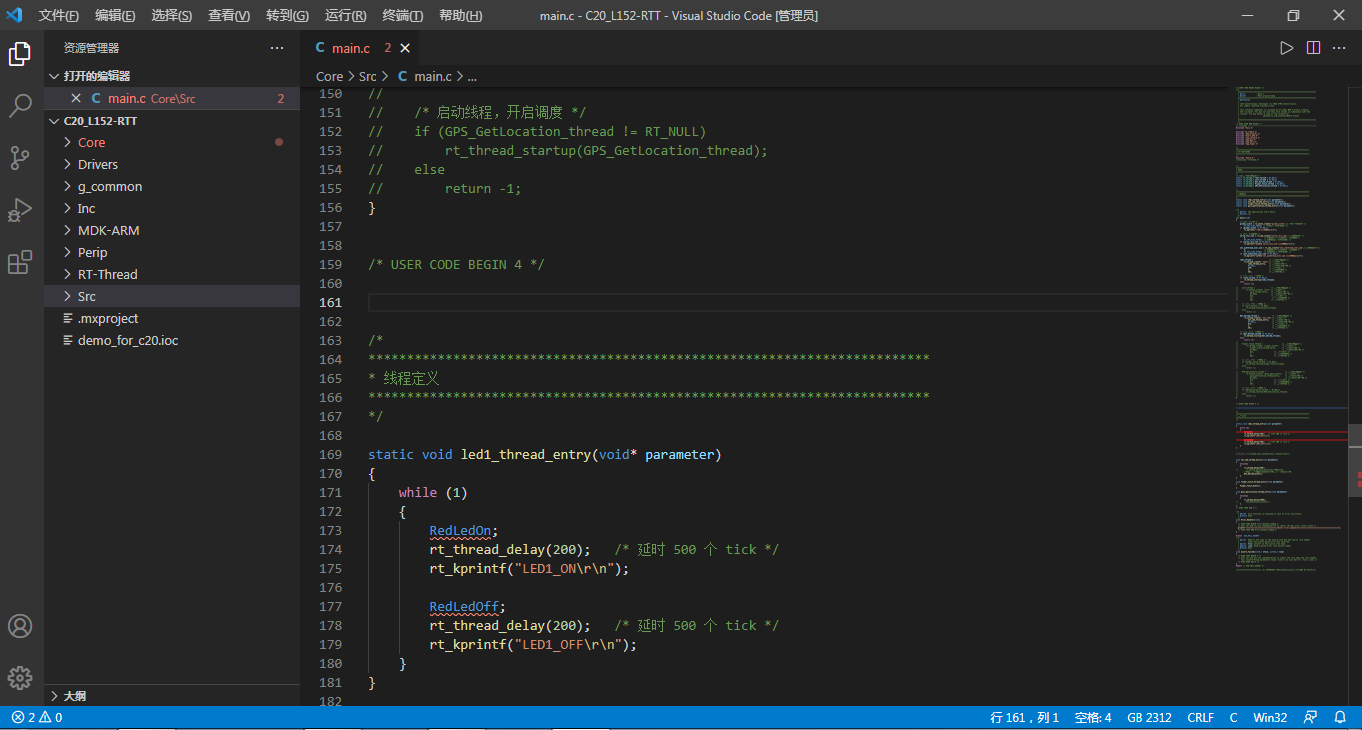Collapse the 打开的编辑器 section
1362x730 pixels.
pos(172,76)
